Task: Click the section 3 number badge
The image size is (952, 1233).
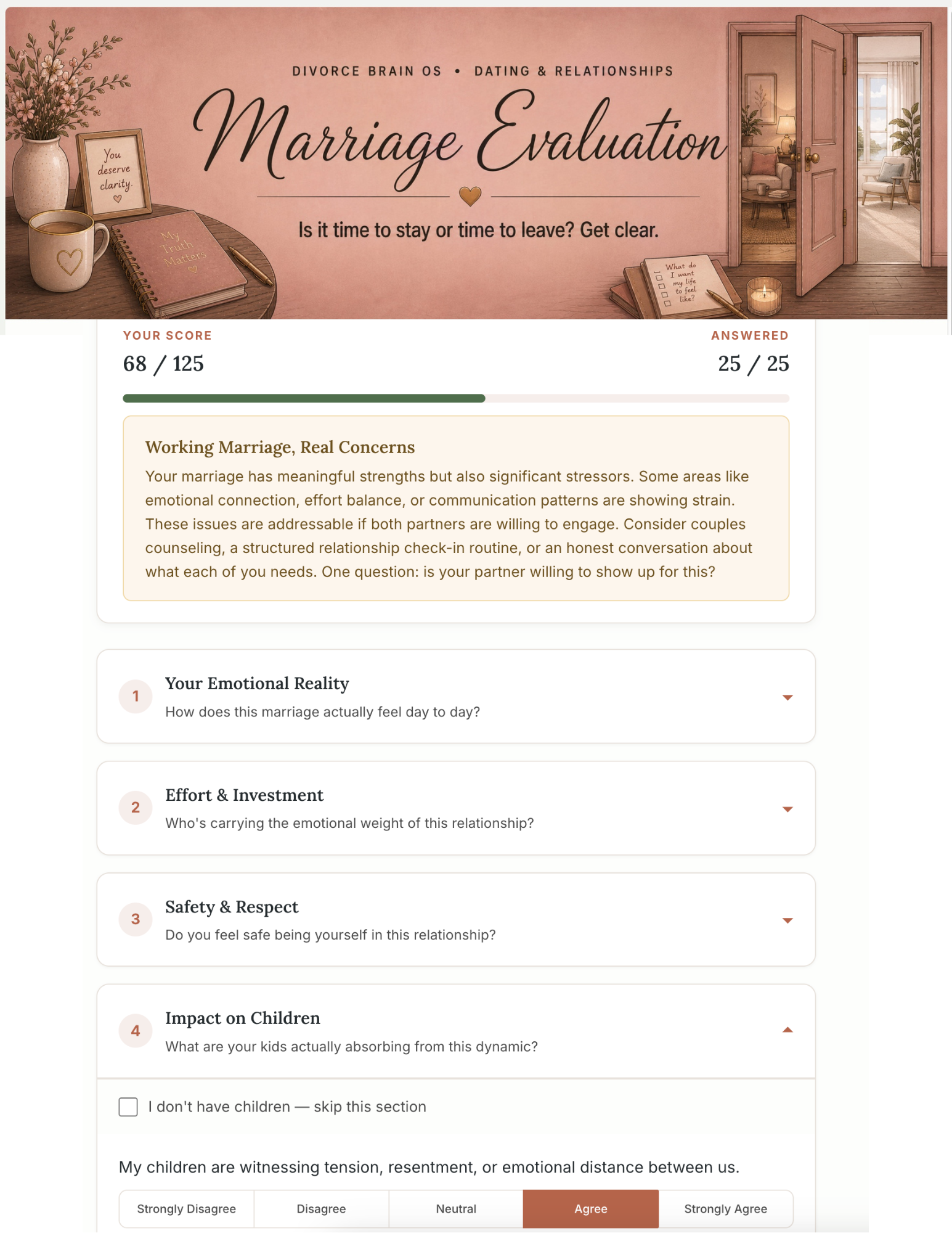Action: [x=136, y=919]
